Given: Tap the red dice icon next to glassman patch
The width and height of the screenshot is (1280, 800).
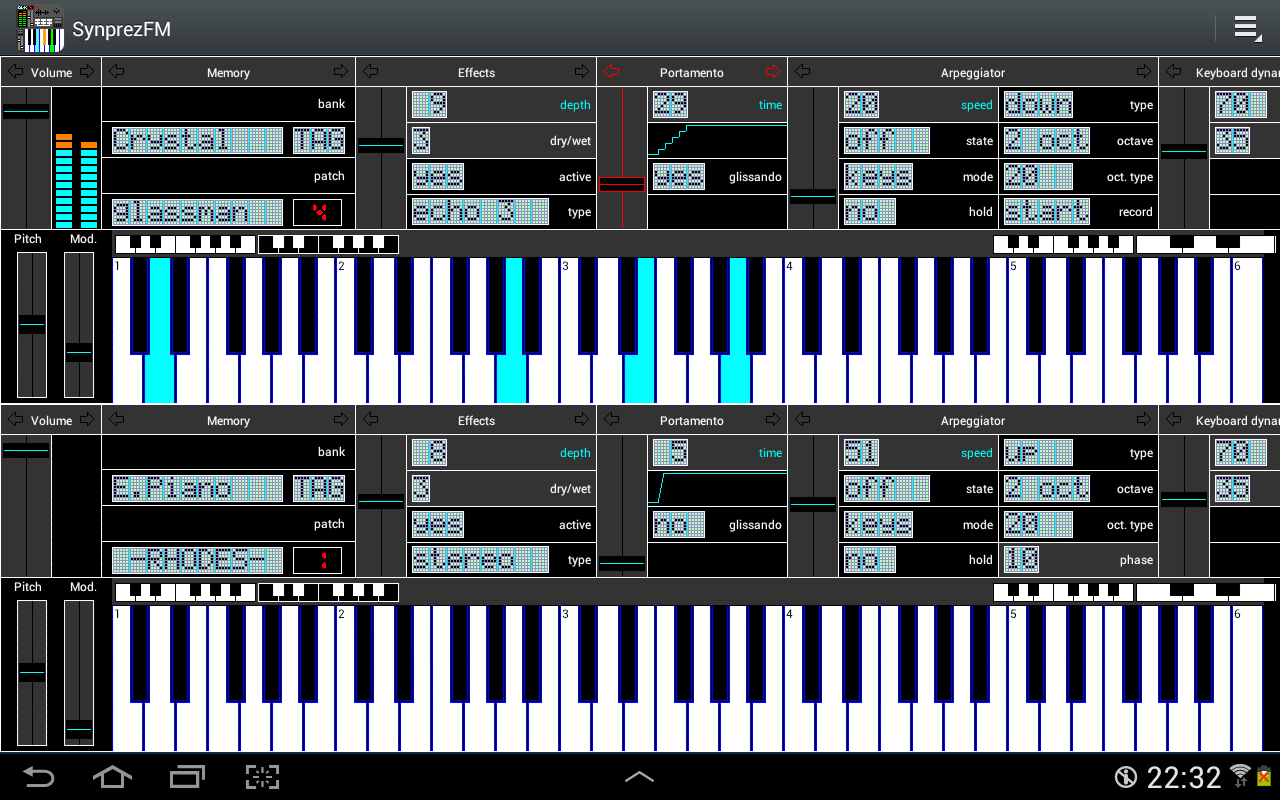Looking at the screenshot, I should pos(318,212).
